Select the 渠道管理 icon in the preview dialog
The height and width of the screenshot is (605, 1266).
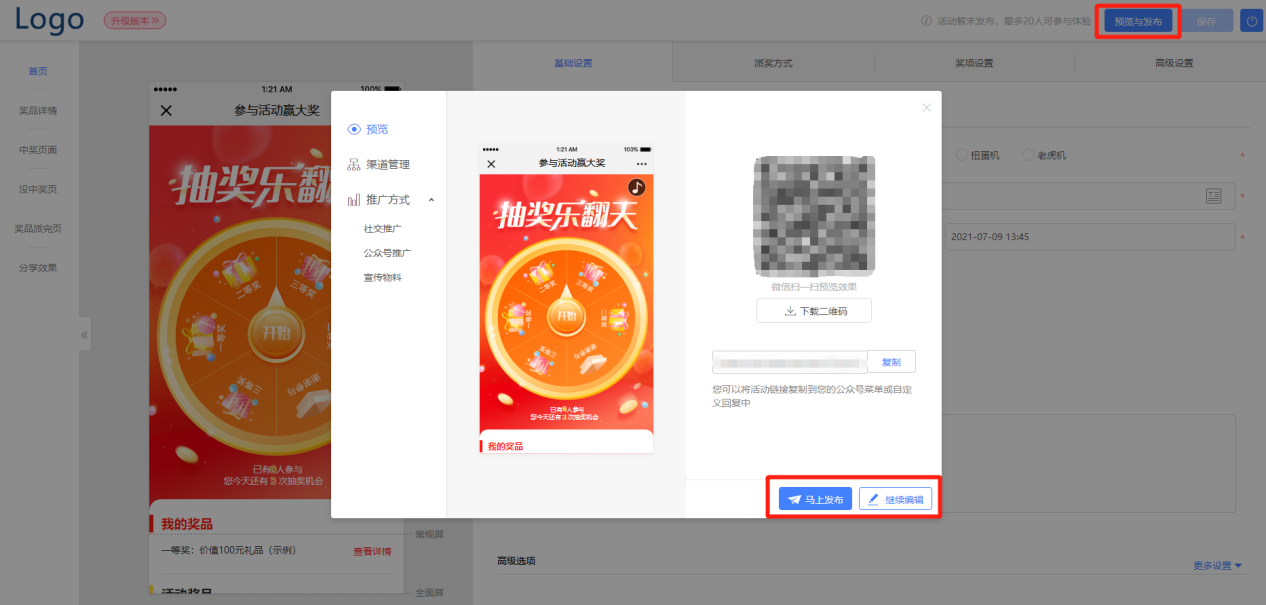pos(352,164)
